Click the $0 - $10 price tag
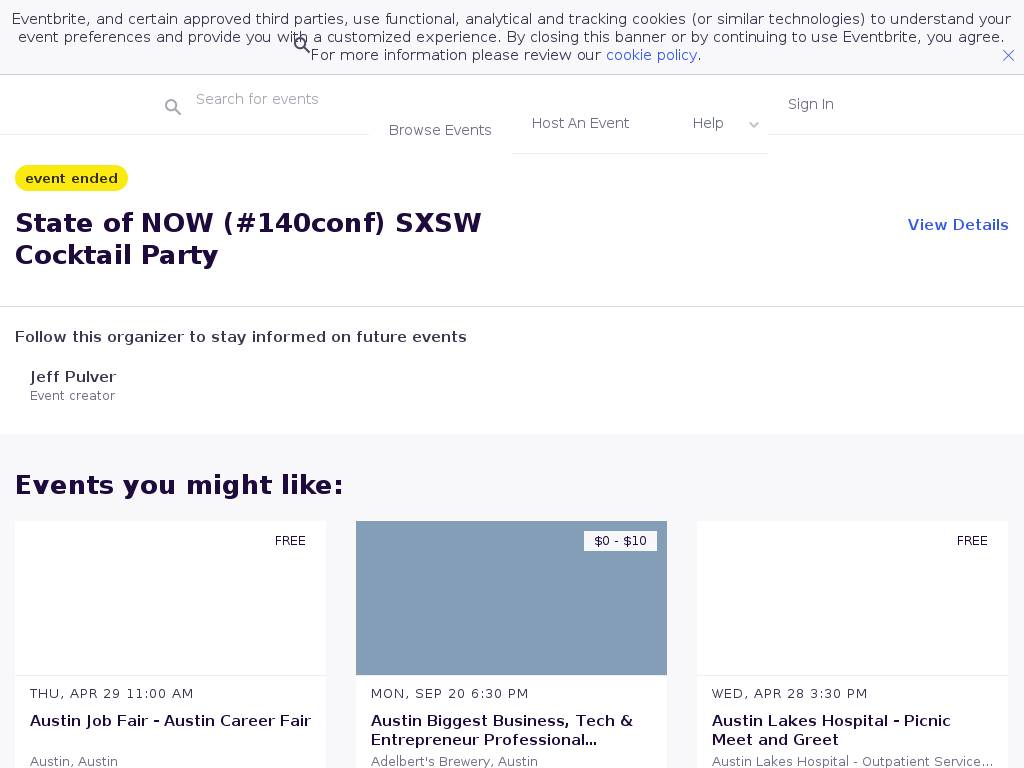The width and height of the screenshot is (1024, 768). coord(620,541)
